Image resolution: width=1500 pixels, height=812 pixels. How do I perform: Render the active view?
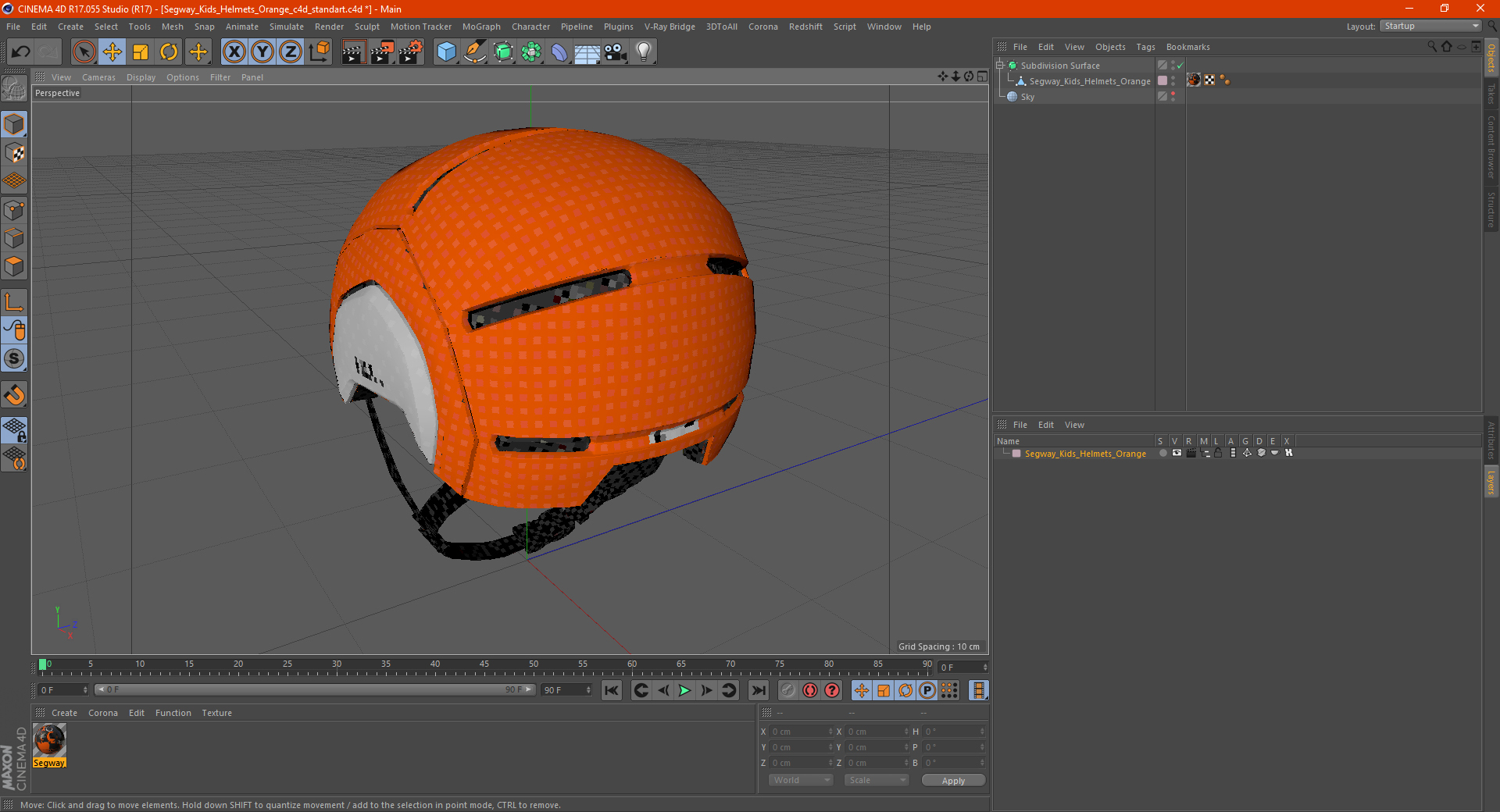click(x=353, y=52)
